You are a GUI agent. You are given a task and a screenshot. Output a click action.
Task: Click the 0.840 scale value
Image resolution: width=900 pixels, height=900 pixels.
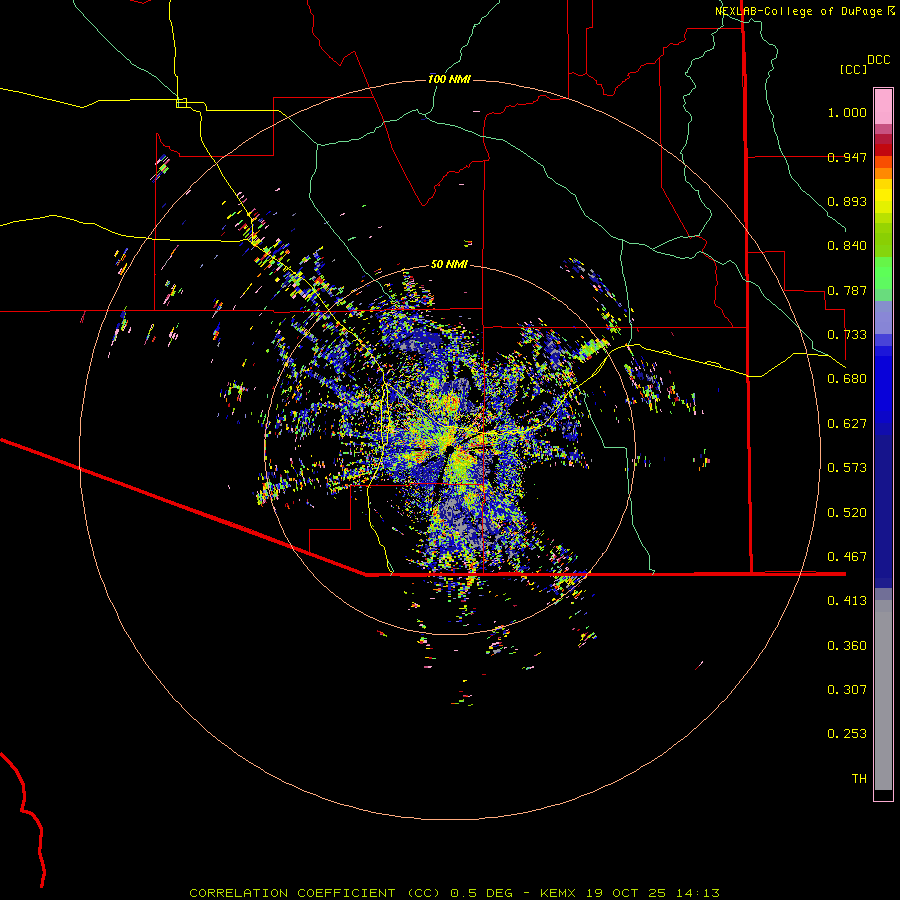pos(847,246)
